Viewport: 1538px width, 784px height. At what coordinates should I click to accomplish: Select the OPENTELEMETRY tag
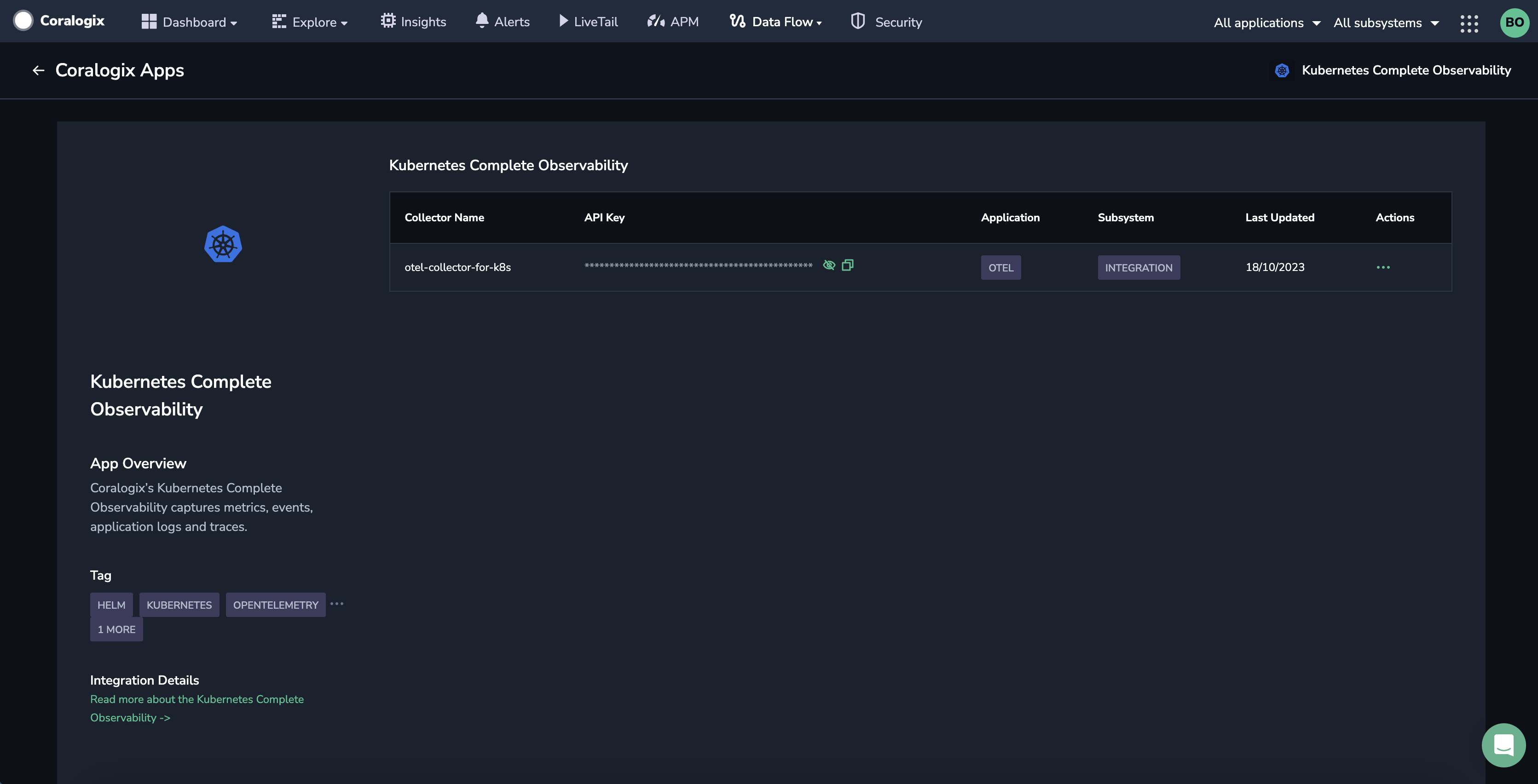(x=275, y=605)
